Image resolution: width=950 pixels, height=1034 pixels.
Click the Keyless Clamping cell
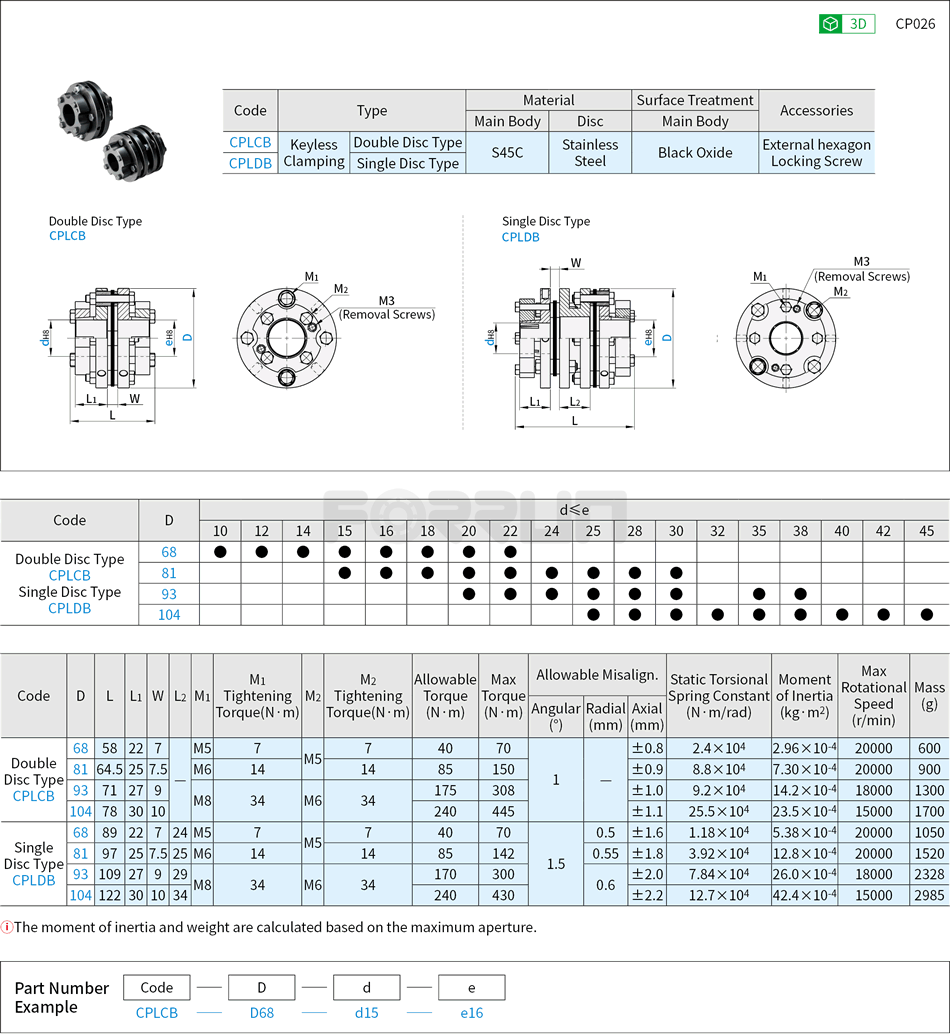(x=314, y=153)
